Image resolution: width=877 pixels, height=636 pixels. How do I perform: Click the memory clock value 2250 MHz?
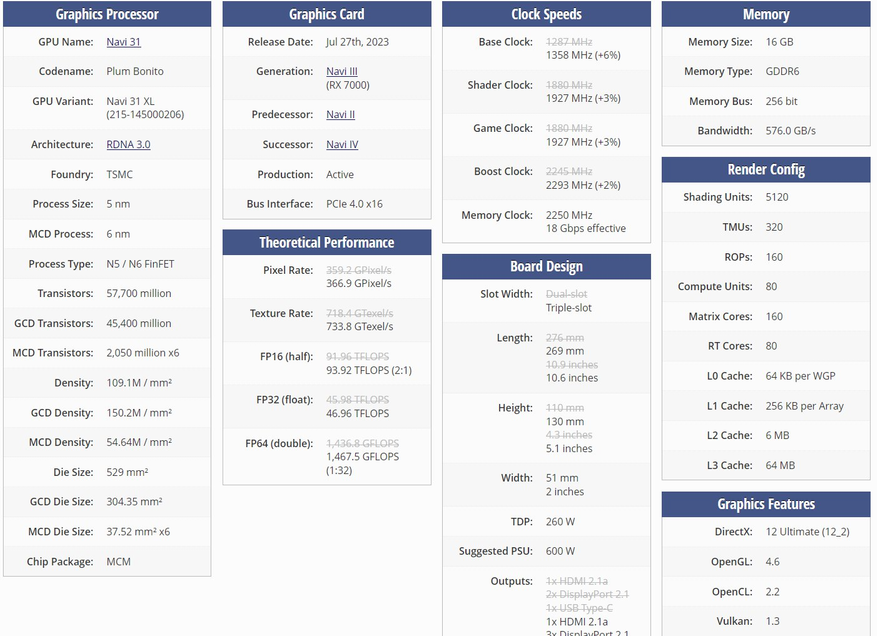pos(569,215)
